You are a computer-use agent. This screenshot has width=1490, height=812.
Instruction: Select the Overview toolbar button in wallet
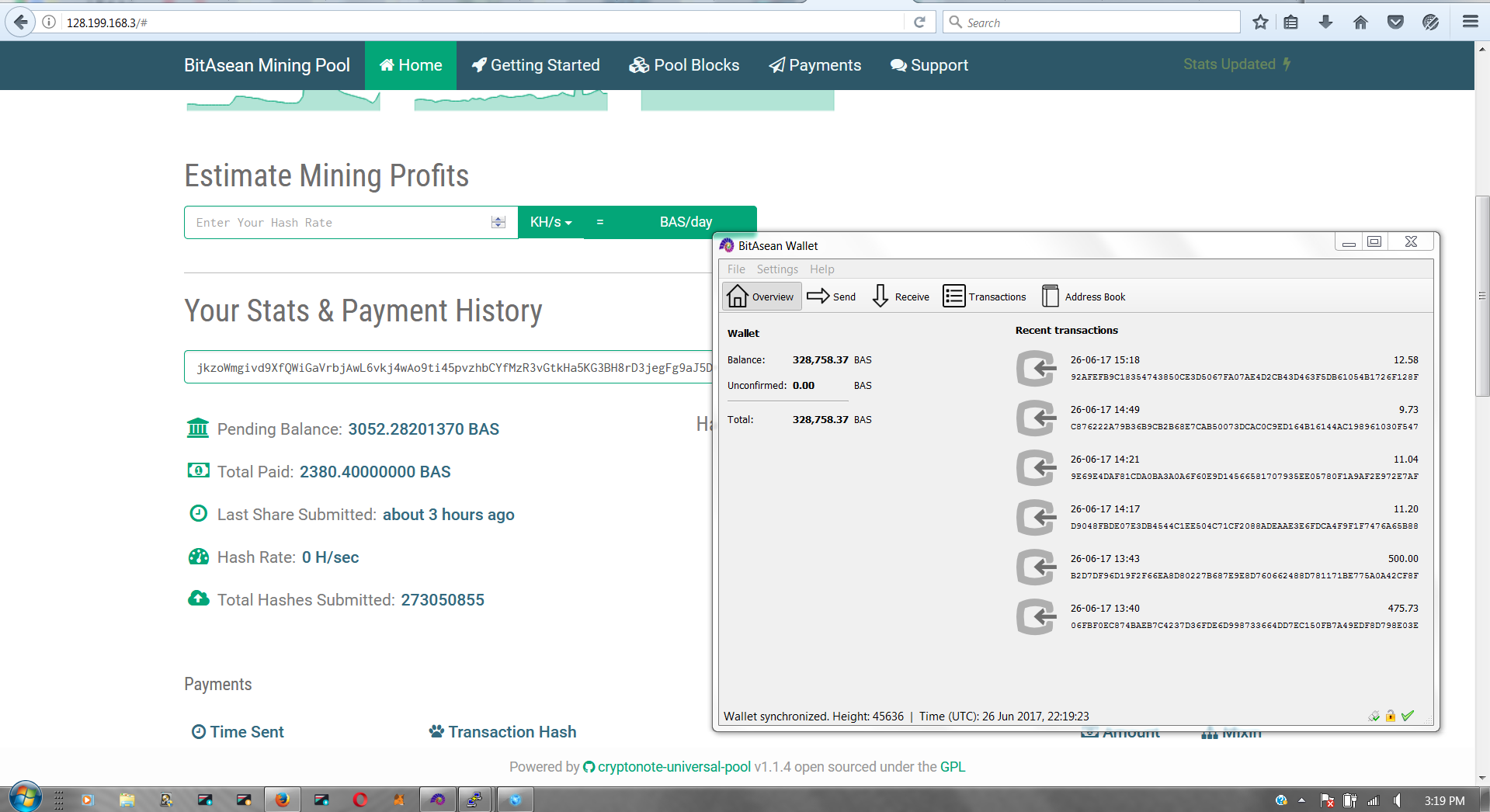coord(762,297)
